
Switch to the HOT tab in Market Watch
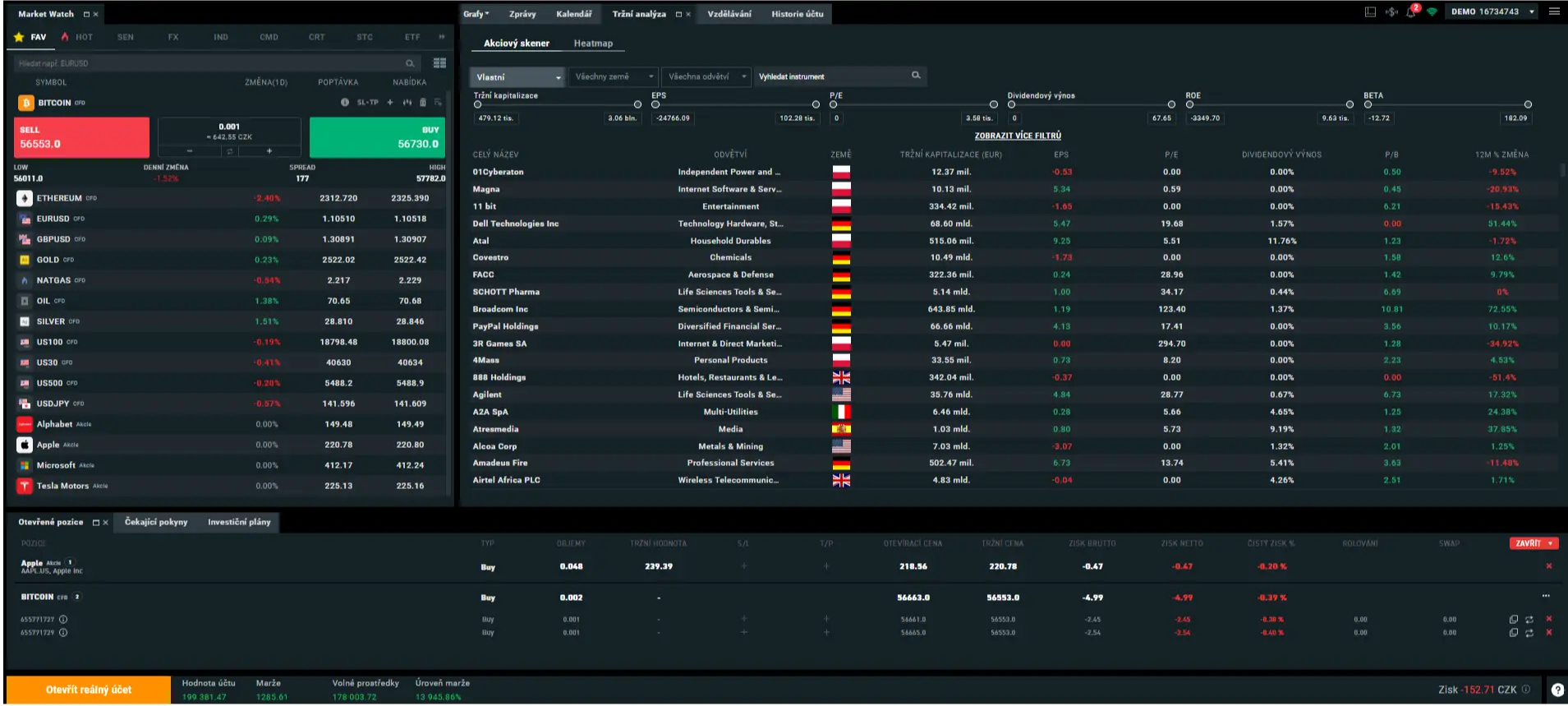[77, 37]
